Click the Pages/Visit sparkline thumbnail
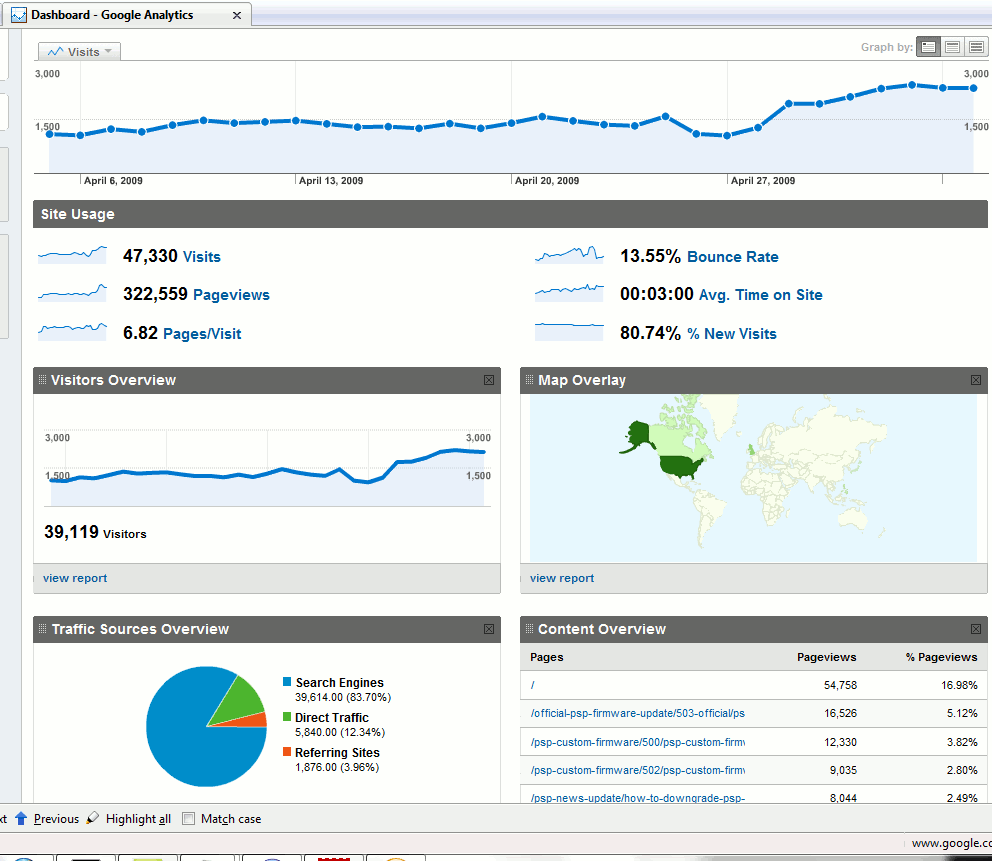 tap(72, 331)
